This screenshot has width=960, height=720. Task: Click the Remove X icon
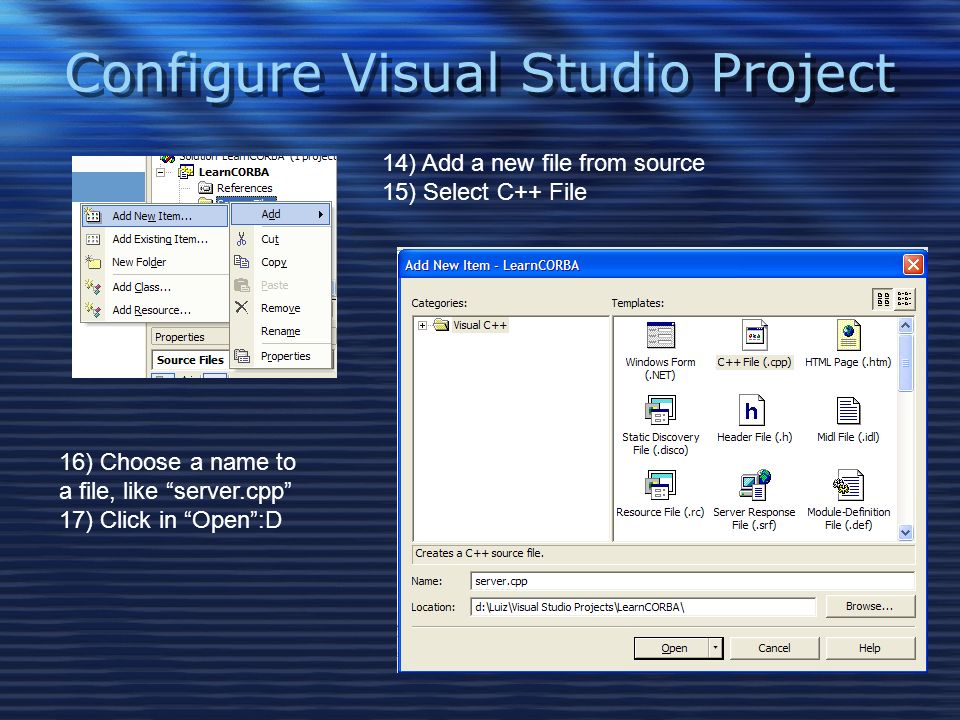pos(242,307)
